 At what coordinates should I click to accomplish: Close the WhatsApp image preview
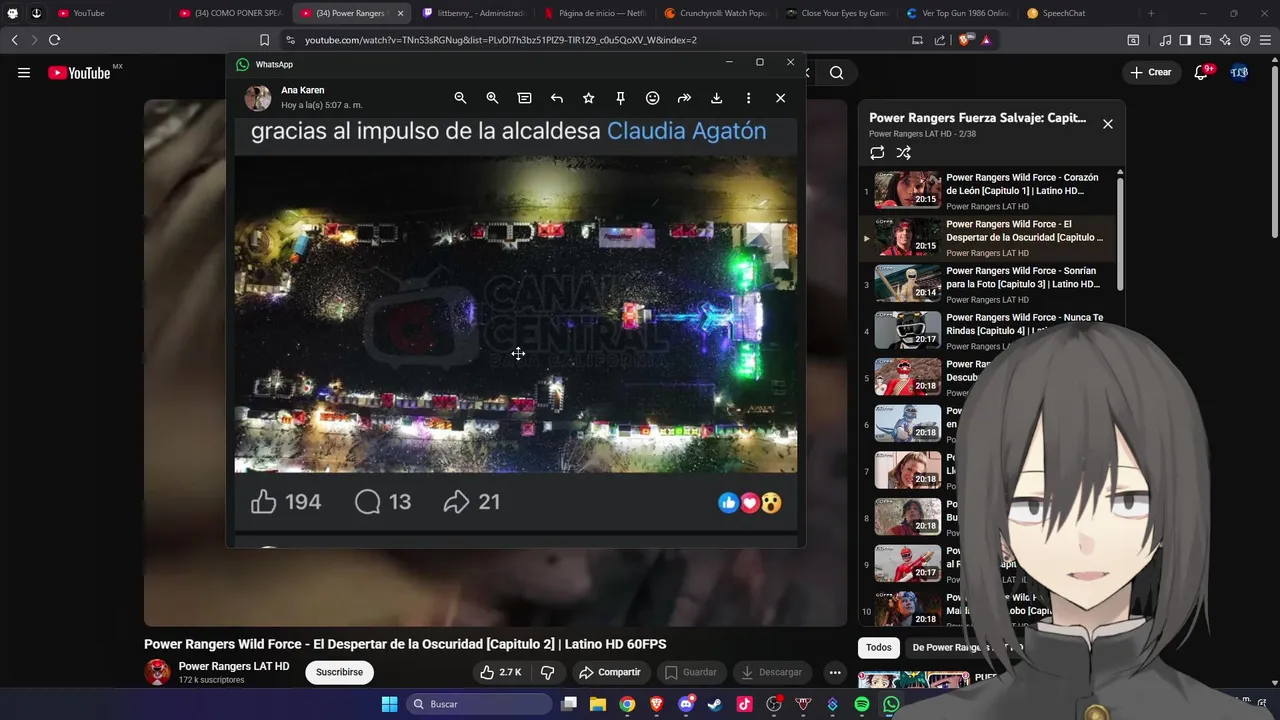(780, 98)
